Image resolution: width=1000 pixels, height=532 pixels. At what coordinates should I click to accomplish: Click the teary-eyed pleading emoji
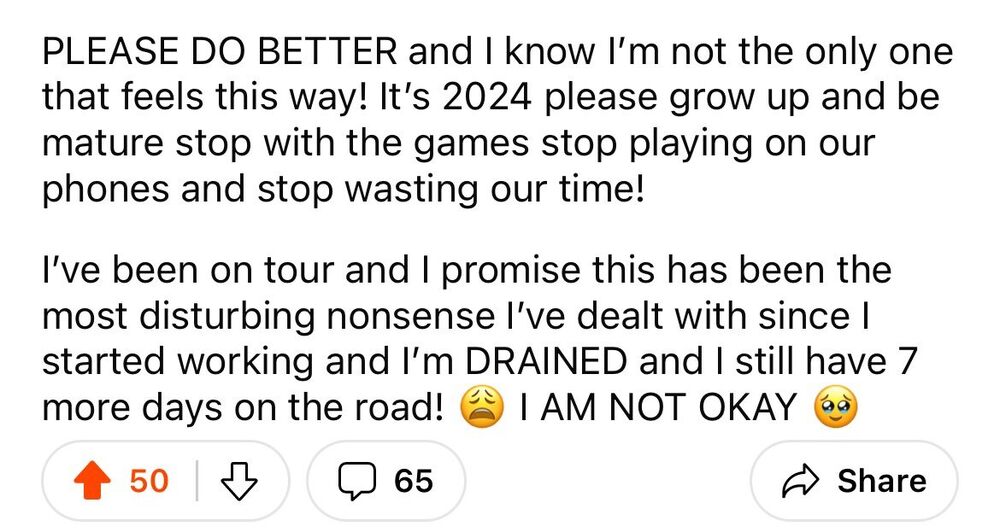tap(835, 406)
